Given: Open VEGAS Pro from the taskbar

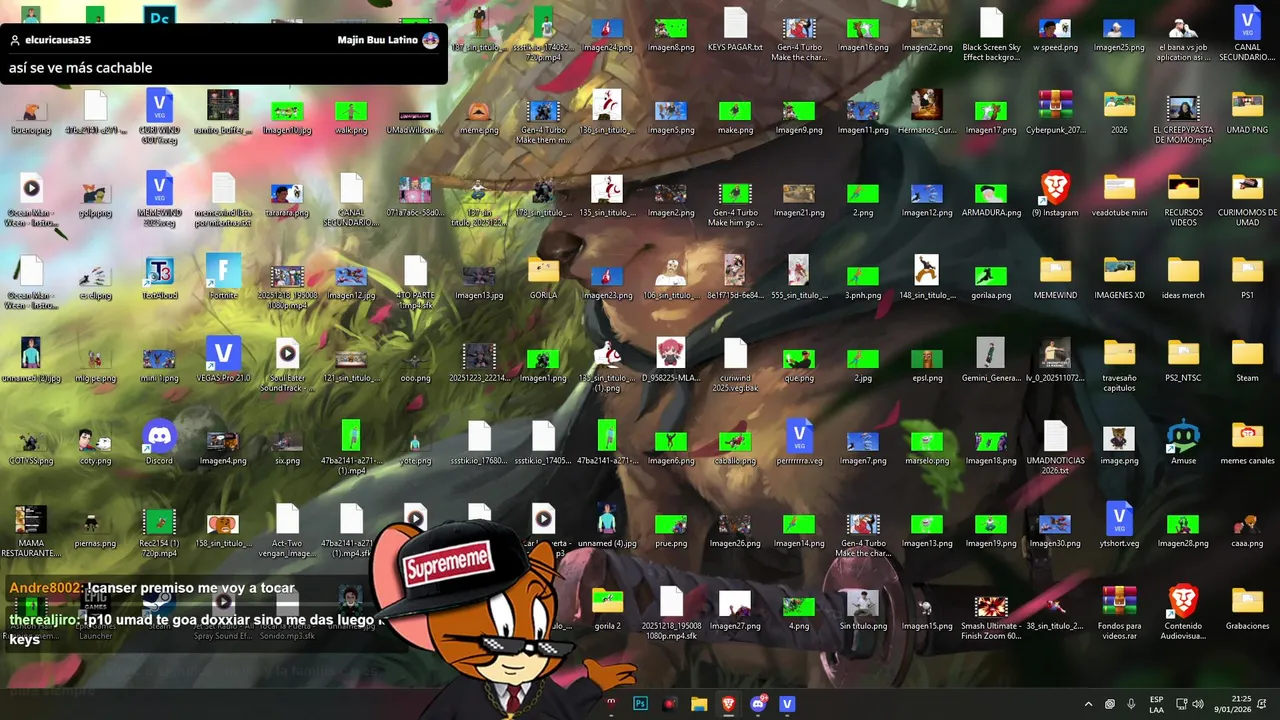Looking at the screenshot, I should [x=787, y=704].
